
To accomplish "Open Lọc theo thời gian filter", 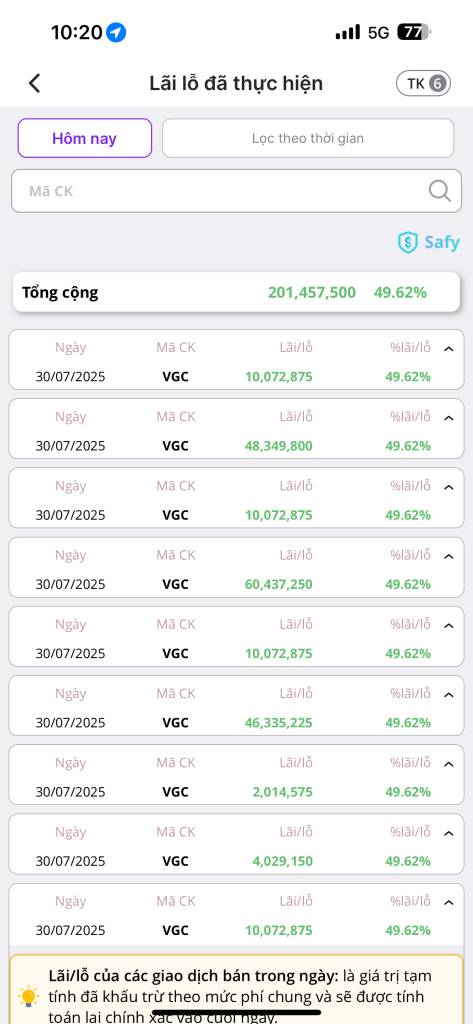I will tap(308, 138).
